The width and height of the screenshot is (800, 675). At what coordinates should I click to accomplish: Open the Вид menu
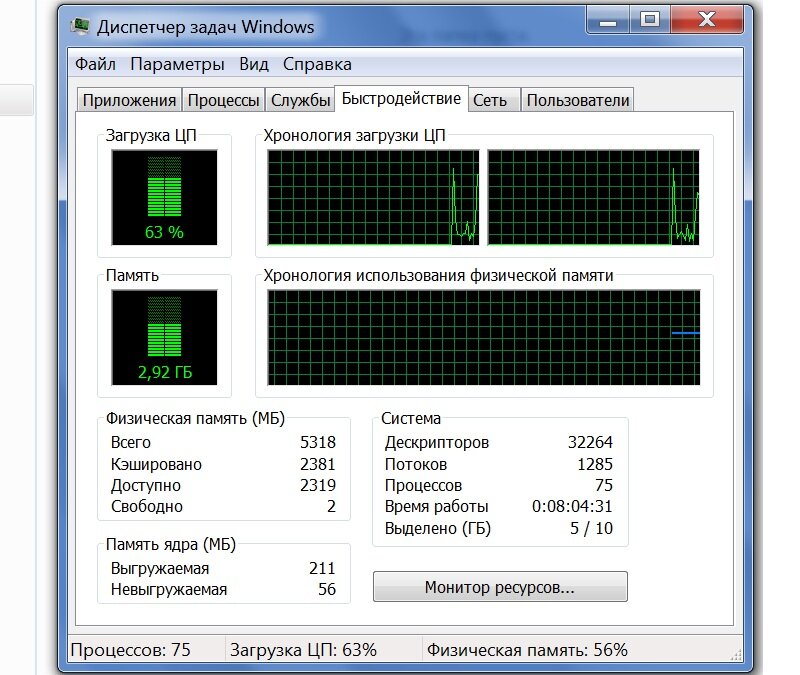[254, 64]
